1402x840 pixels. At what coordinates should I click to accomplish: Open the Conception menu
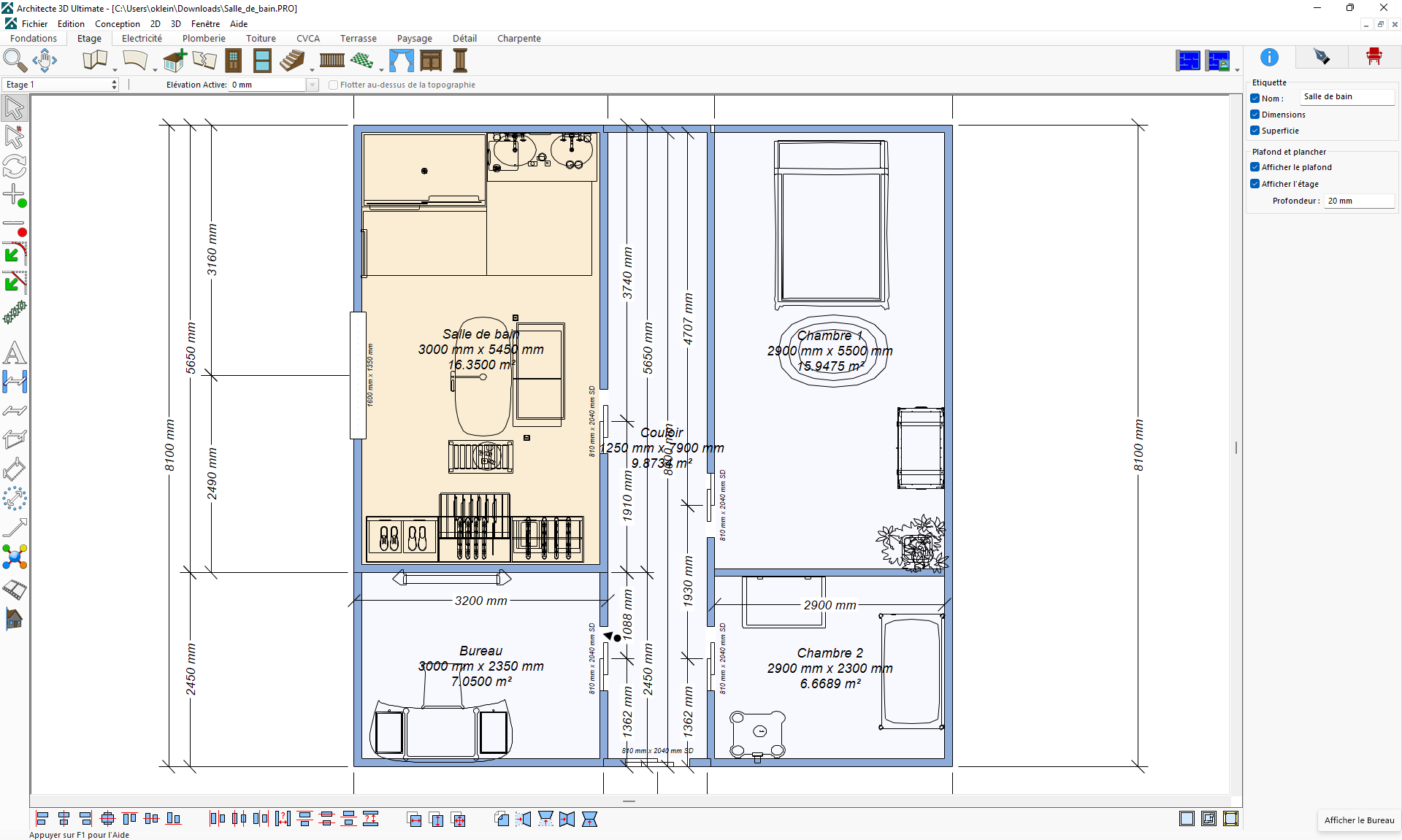tap(117, 24)
